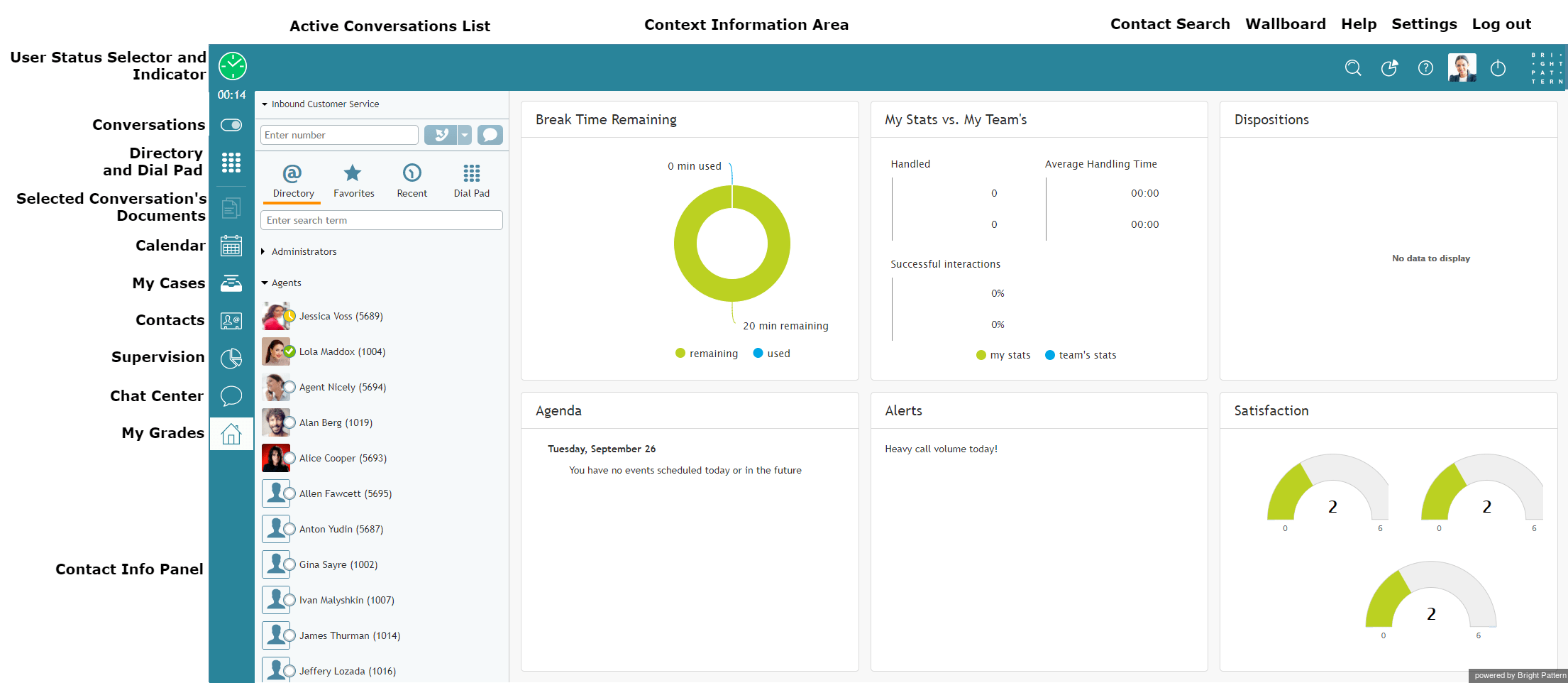
Task: Open the call button dropdown arrow
Action: coord(465,135)
